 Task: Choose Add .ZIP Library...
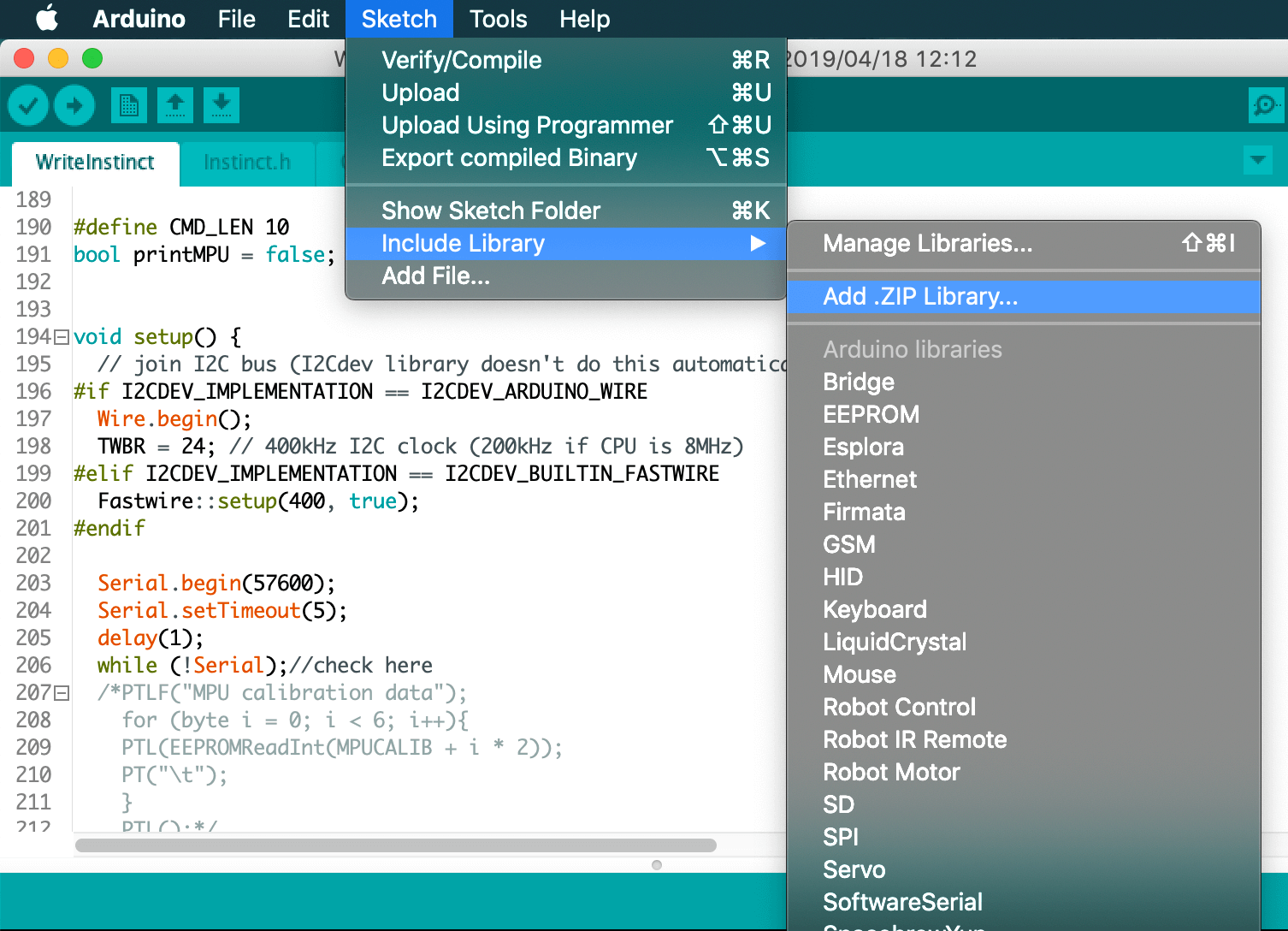1024,296
